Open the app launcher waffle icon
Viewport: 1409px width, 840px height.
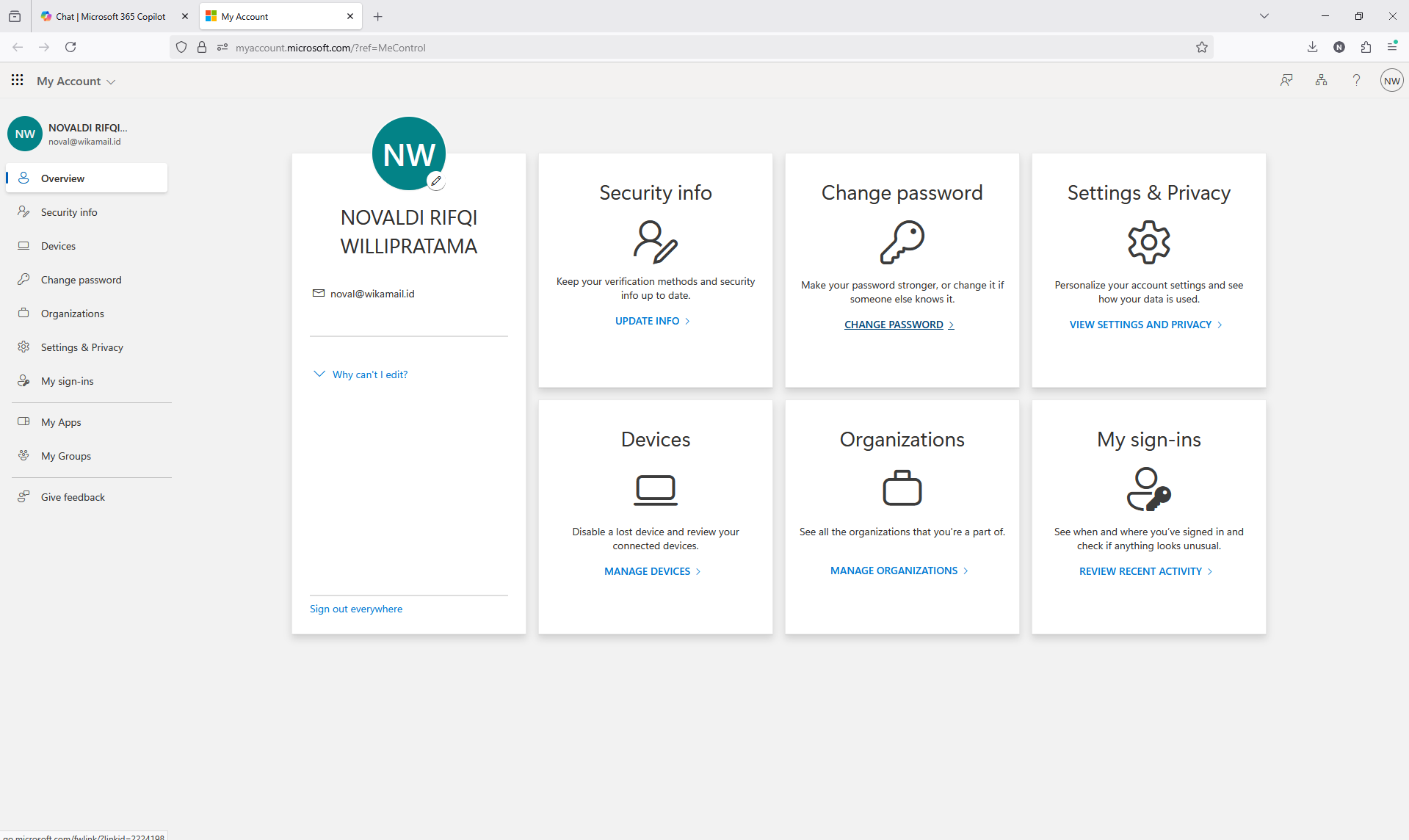pyautogui.click(x=18, y=80)
